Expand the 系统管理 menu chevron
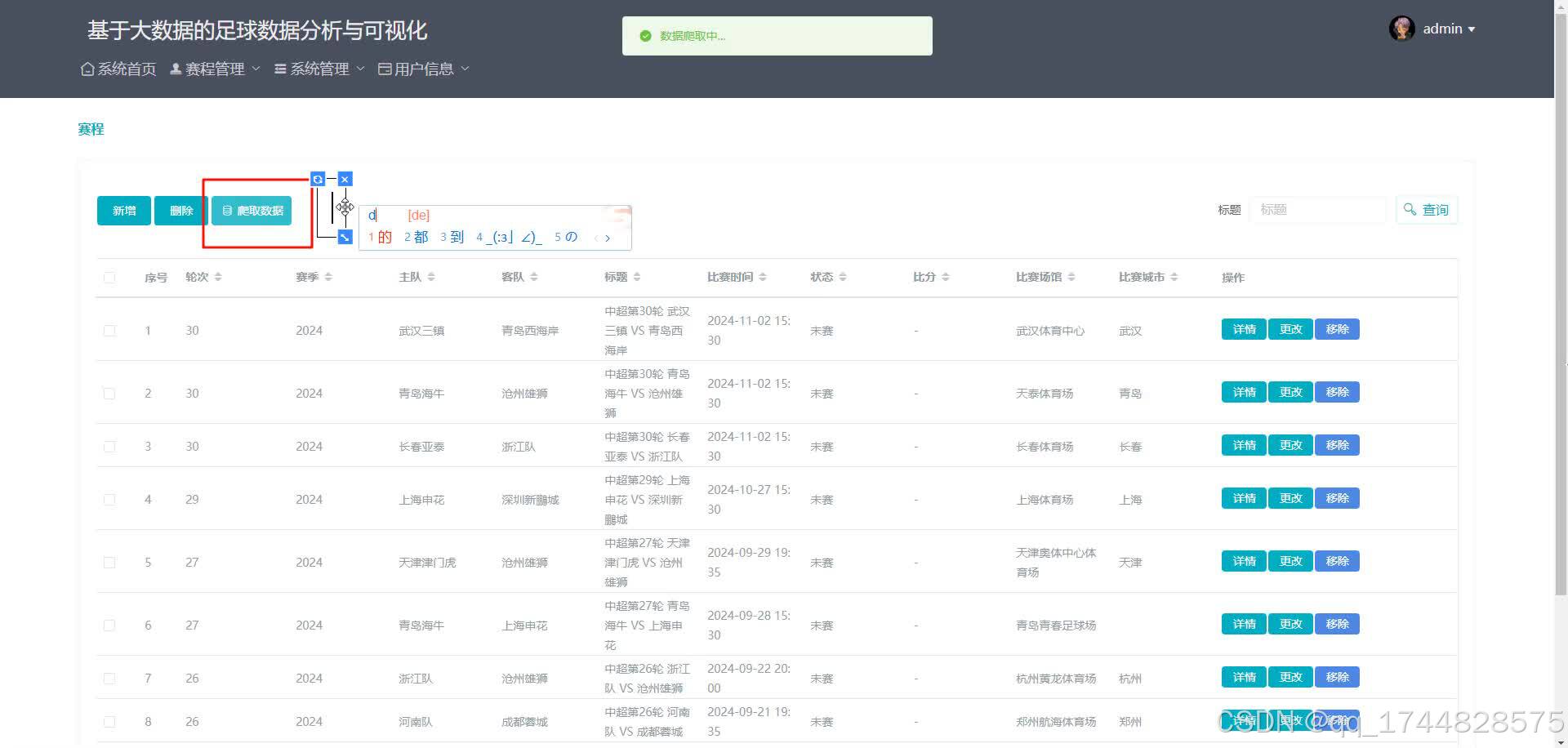 tap(360, 69)
